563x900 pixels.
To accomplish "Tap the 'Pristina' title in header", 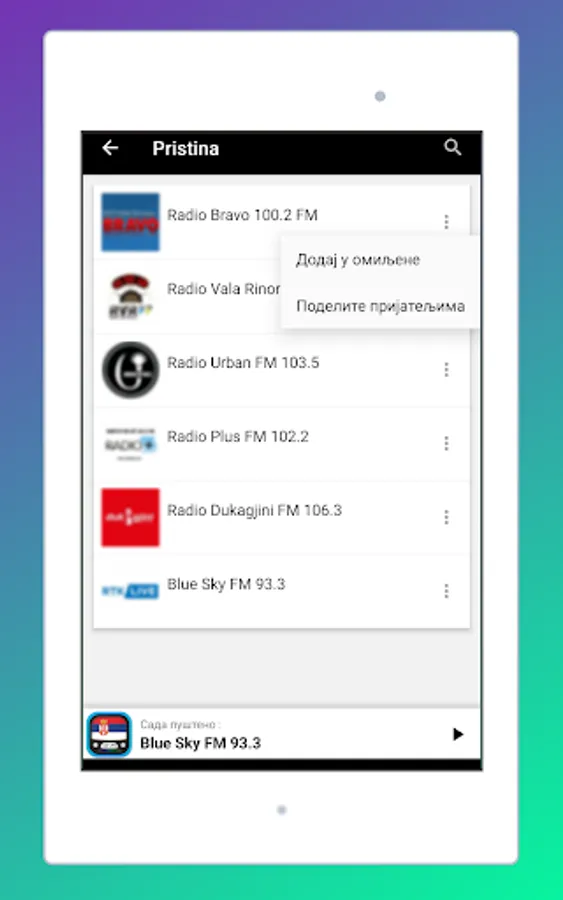I will 185,149.
